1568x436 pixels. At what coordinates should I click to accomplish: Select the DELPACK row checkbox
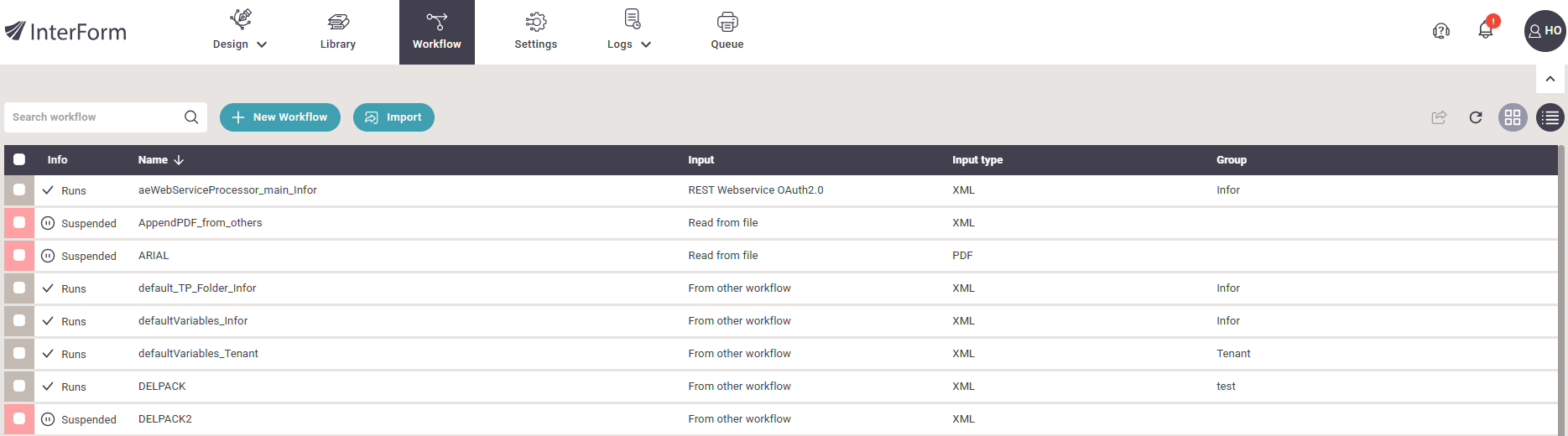(x=19, y=387)
